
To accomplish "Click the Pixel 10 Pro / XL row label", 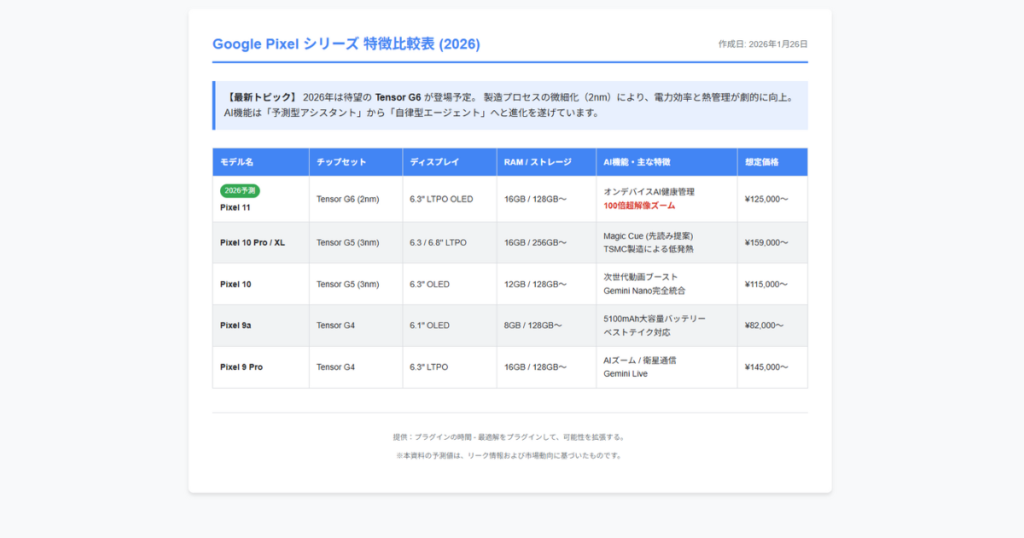I will pos(252,242).
